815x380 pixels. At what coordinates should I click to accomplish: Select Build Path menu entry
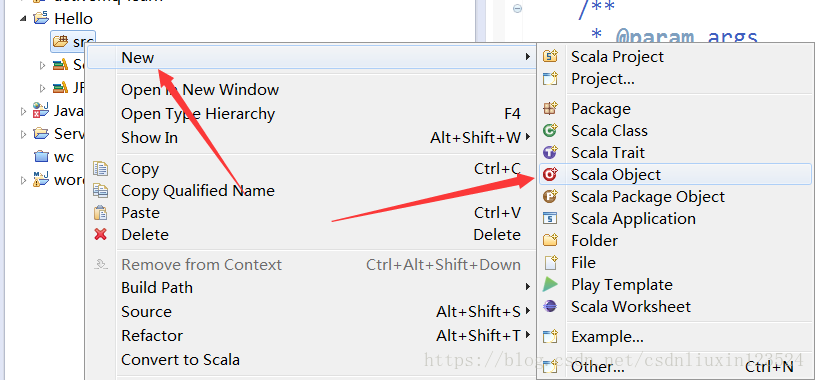tap(157, 287)
